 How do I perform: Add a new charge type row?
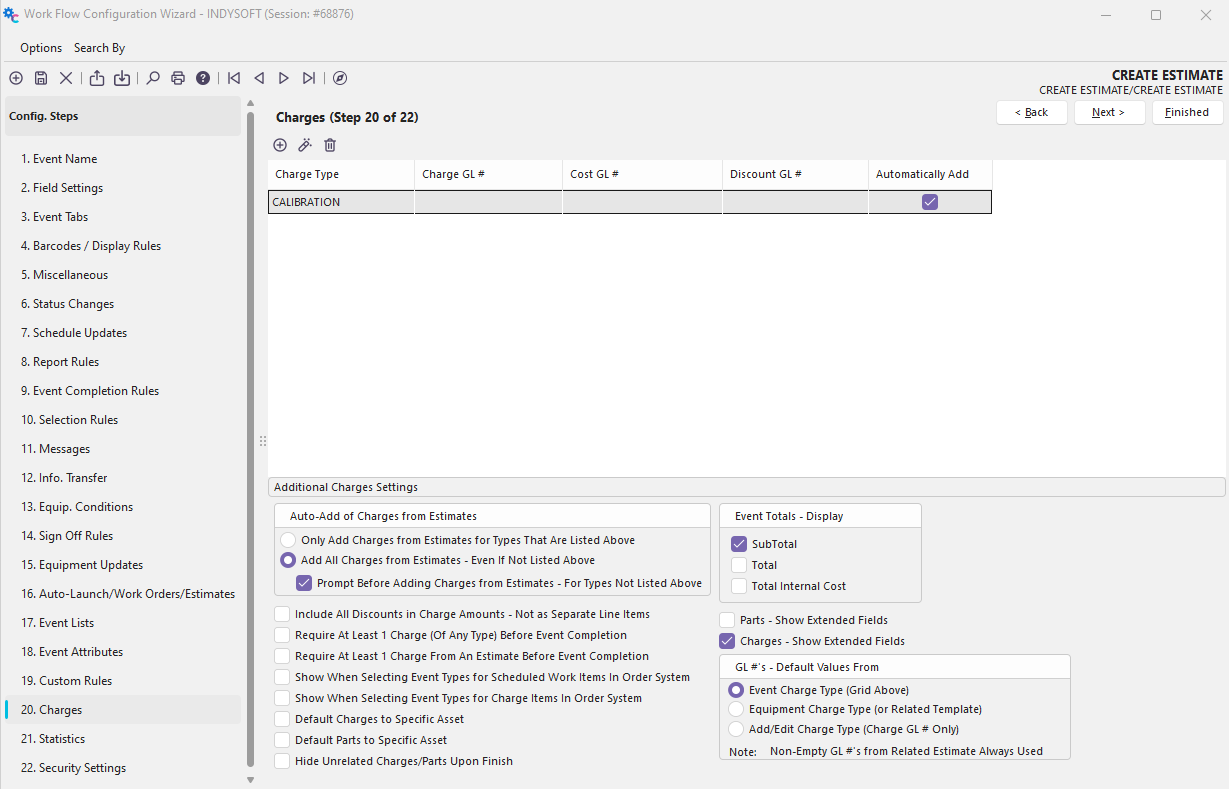(x=280, y=145)
